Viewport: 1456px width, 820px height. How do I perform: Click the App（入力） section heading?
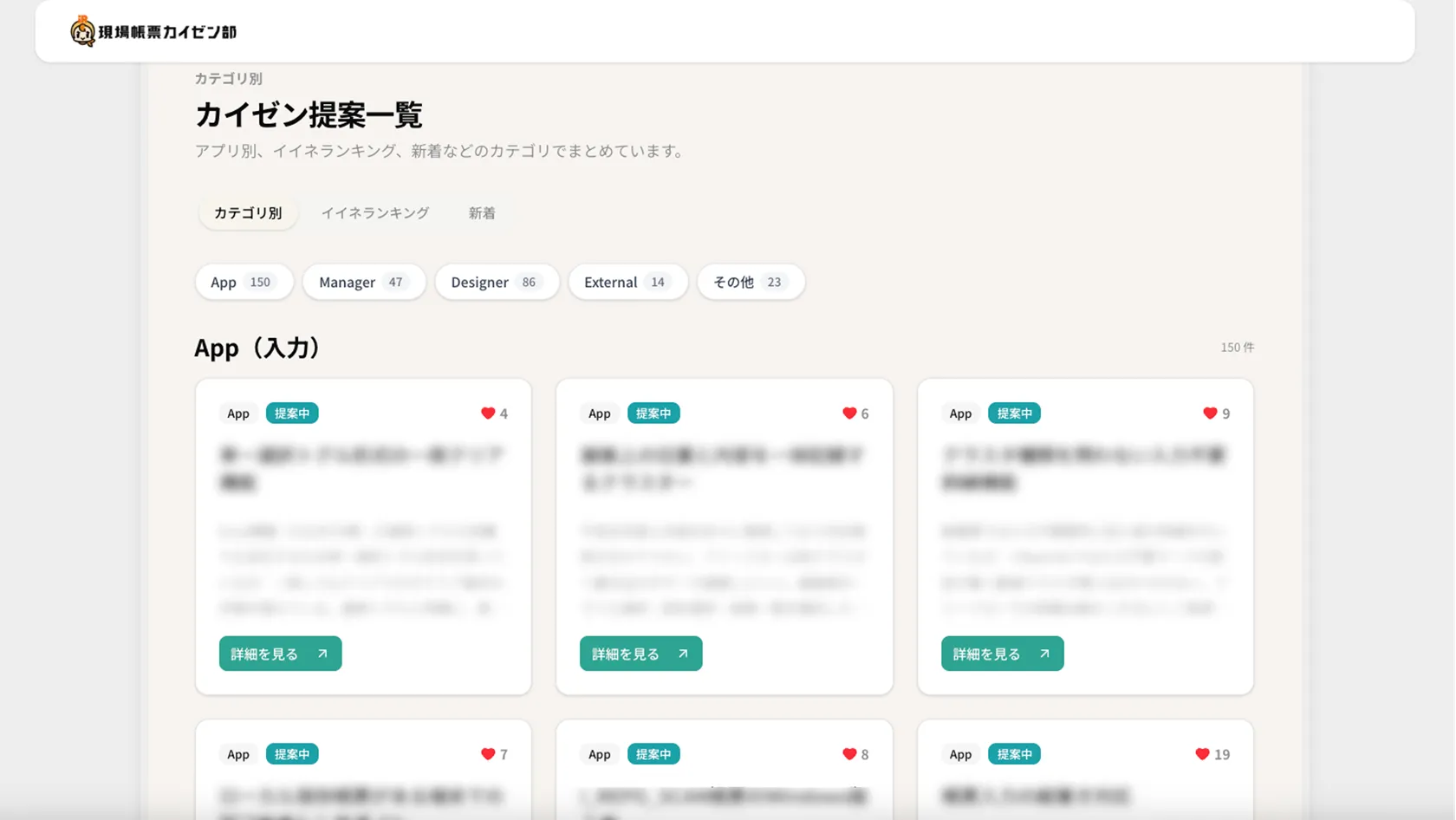[x=257, y=348]
